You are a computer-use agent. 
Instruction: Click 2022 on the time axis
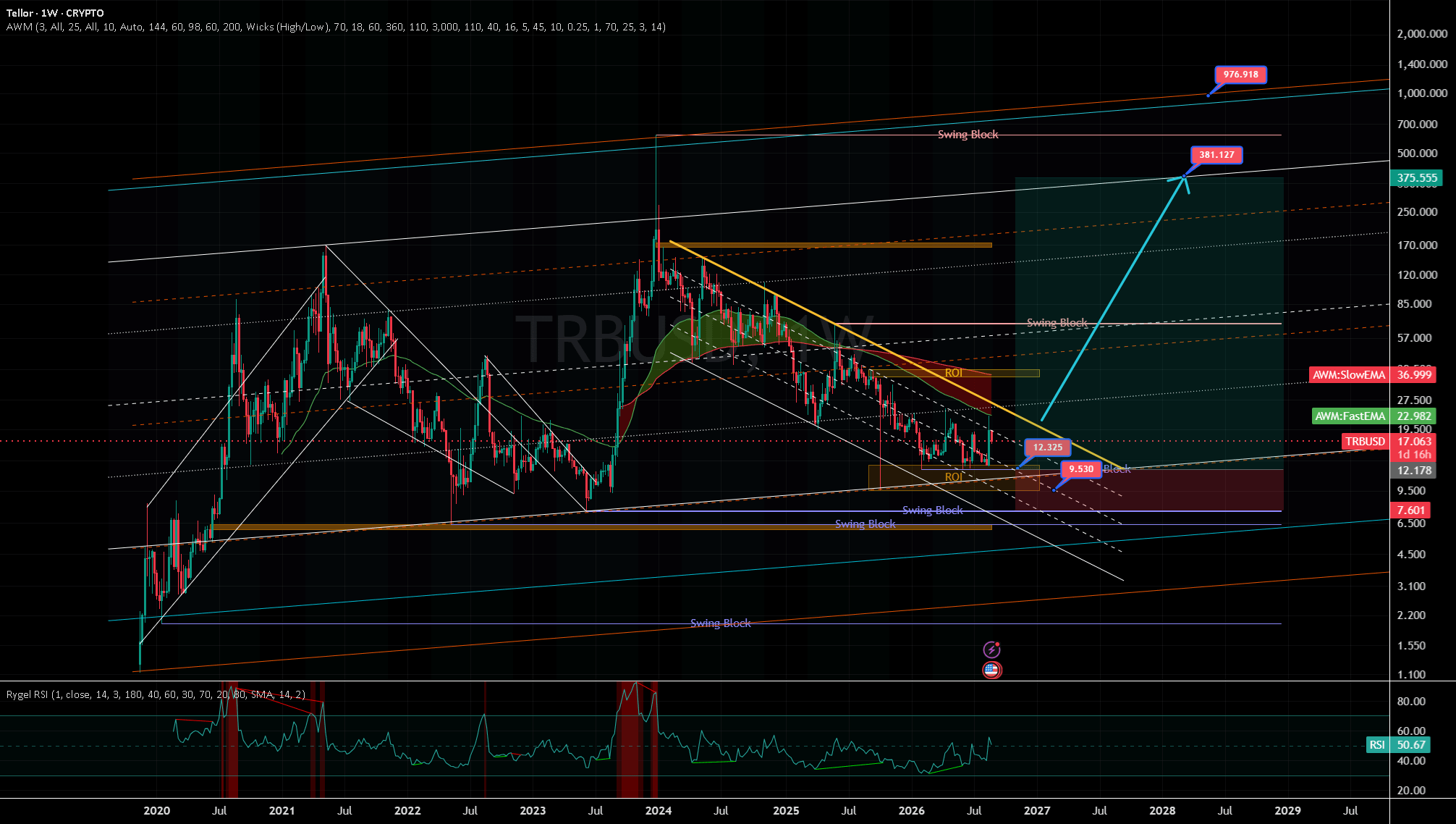[407, 811]
